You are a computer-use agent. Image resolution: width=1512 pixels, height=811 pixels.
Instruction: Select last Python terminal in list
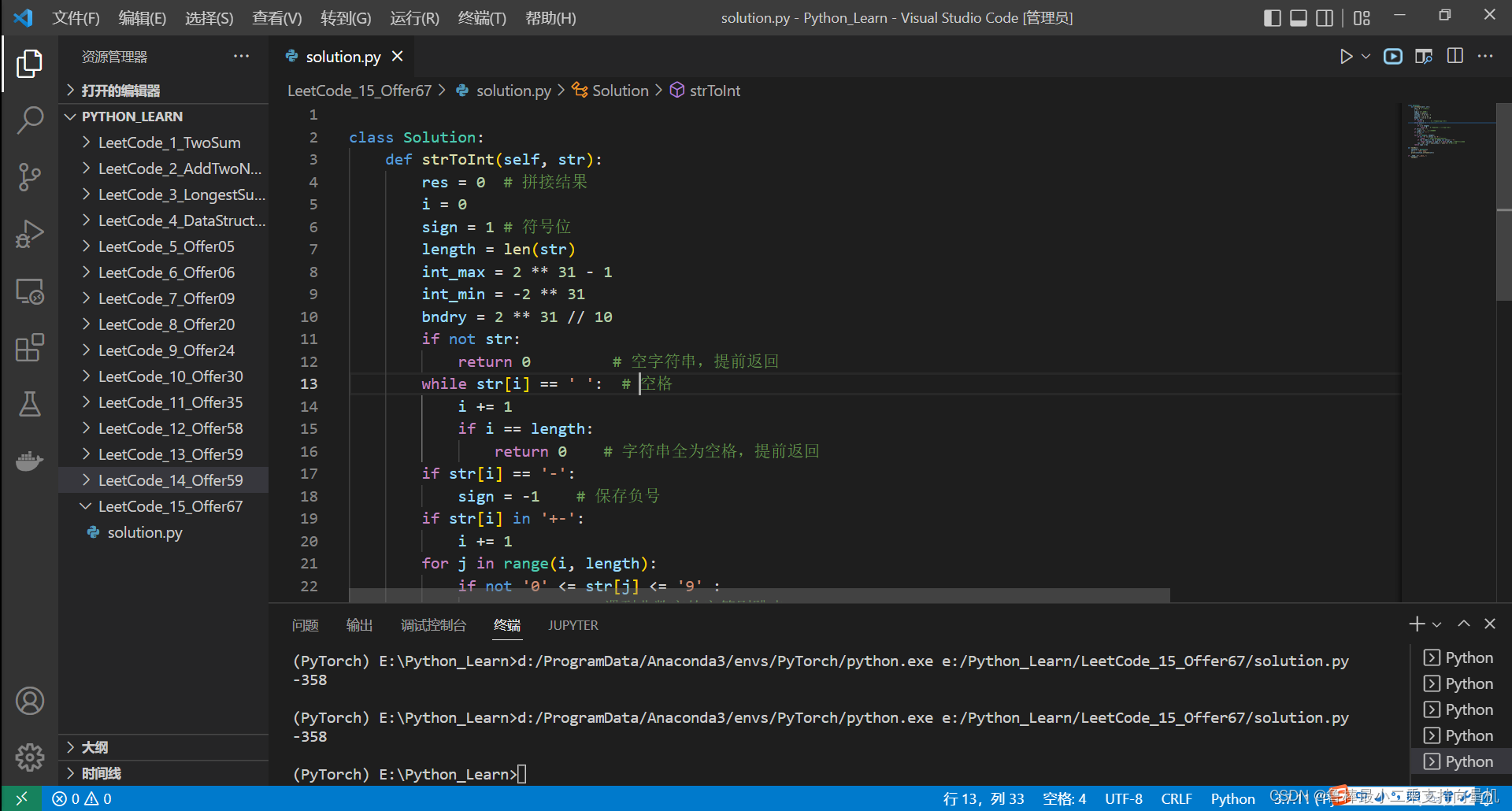tap(1460, 761)
